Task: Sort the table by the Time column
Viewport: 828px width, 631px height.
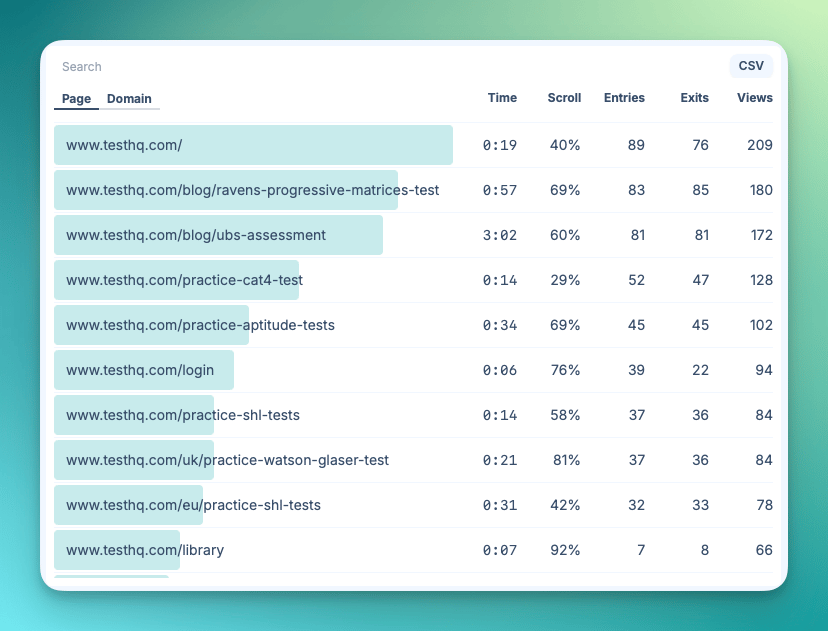Action: coord(502,98)
